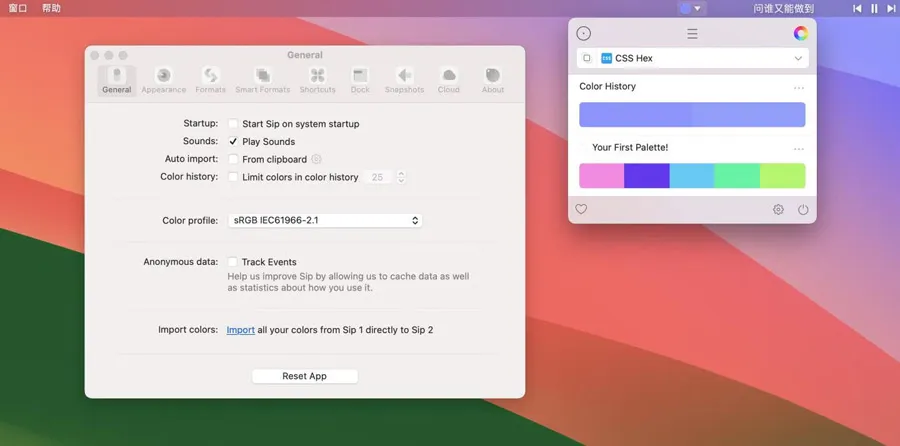Select the pink swatch in Your First Palette

(601, 176)
